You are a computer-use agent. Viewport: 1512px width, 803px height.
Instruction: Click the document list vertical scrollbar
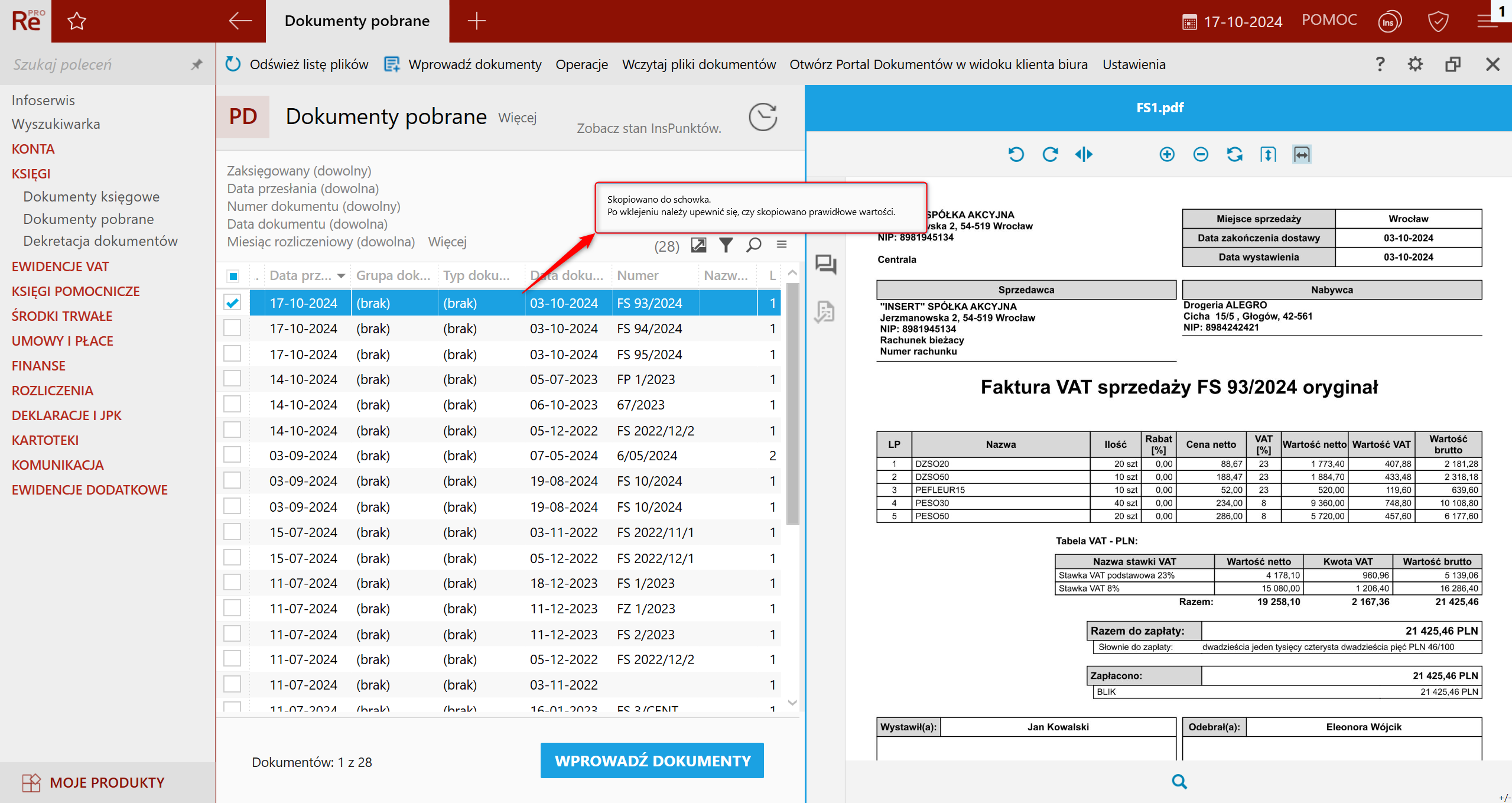click(792, 402)
